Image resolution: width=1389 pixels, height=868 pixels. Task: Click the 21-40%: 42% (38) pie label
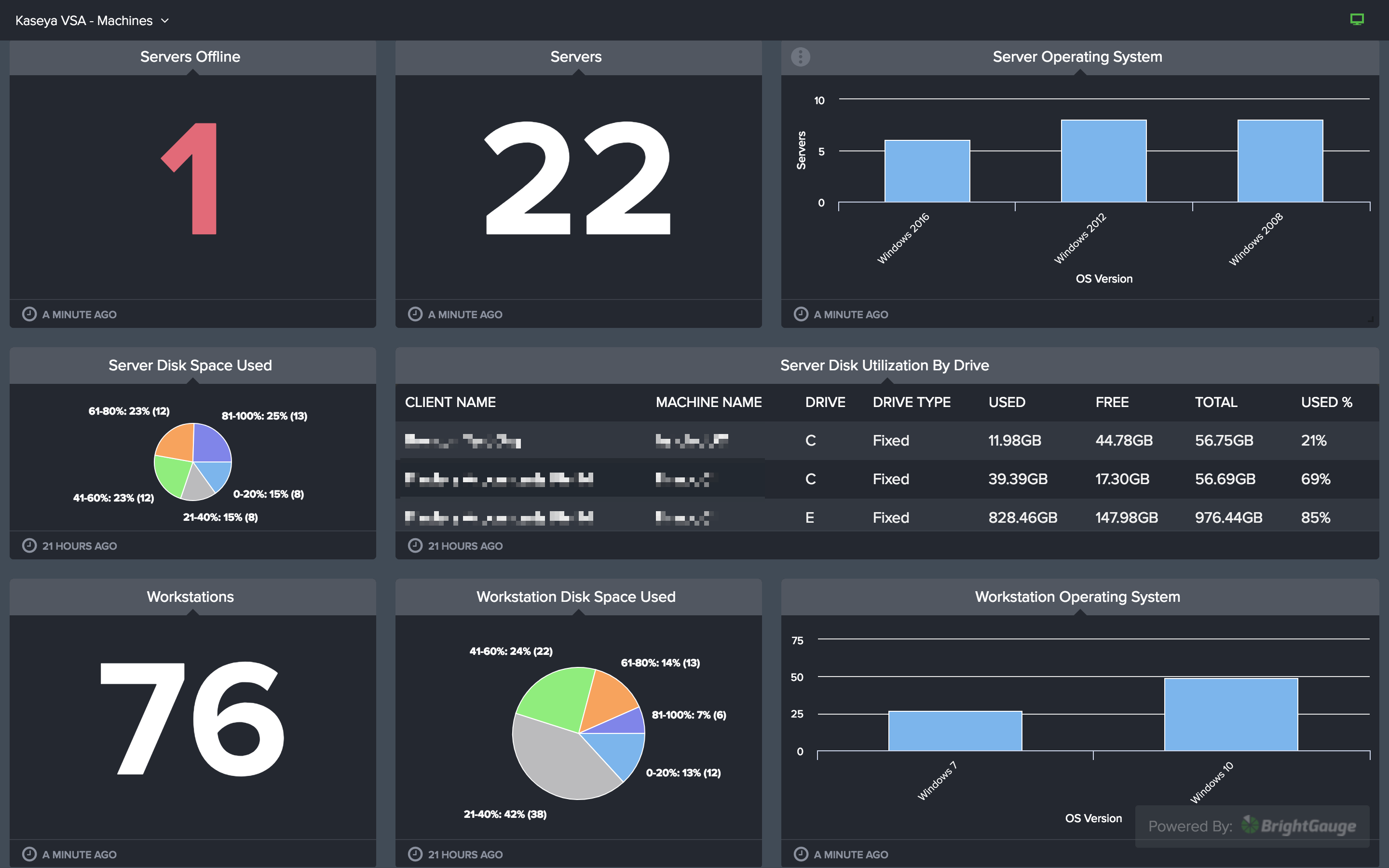505,814
